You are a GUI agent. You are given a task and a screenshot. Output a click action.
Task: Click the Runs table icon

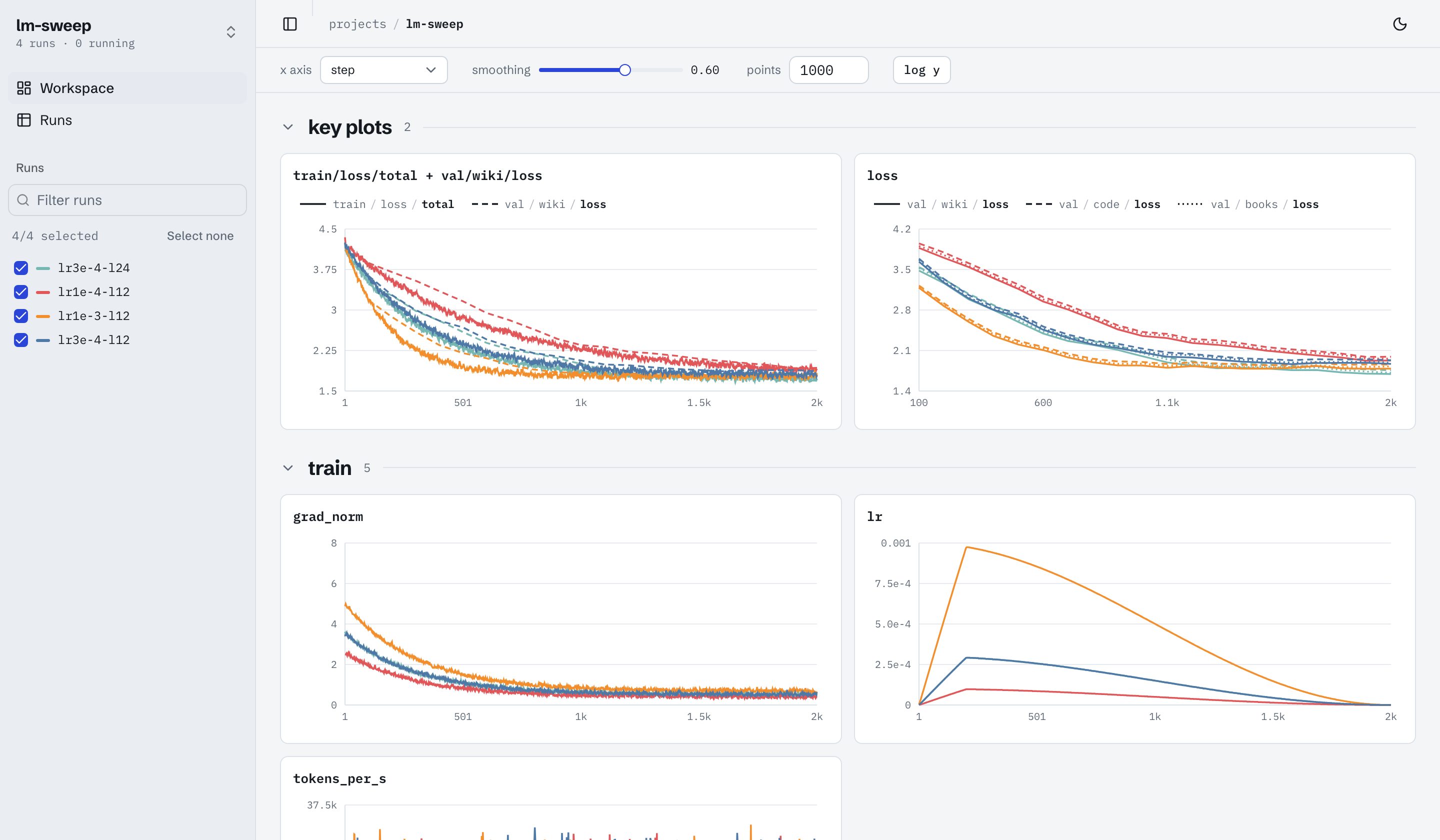pyautogui.click(x=24, y=120)
